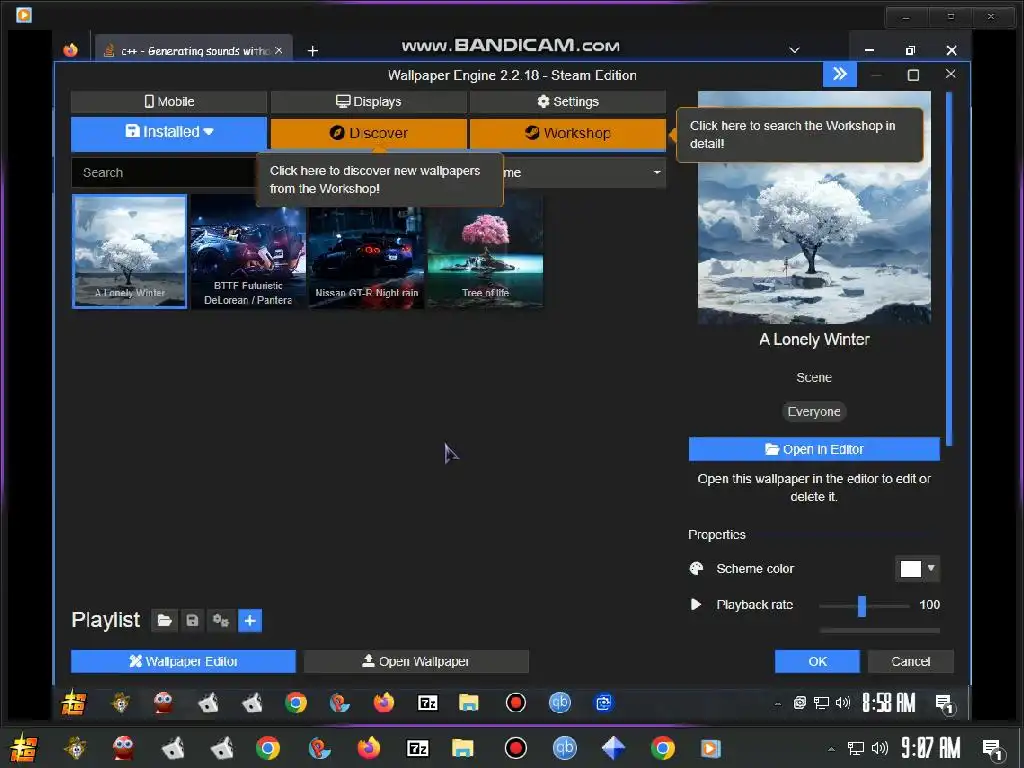Save the playlist with the floppy disk icon

click(x=192, y=620)
